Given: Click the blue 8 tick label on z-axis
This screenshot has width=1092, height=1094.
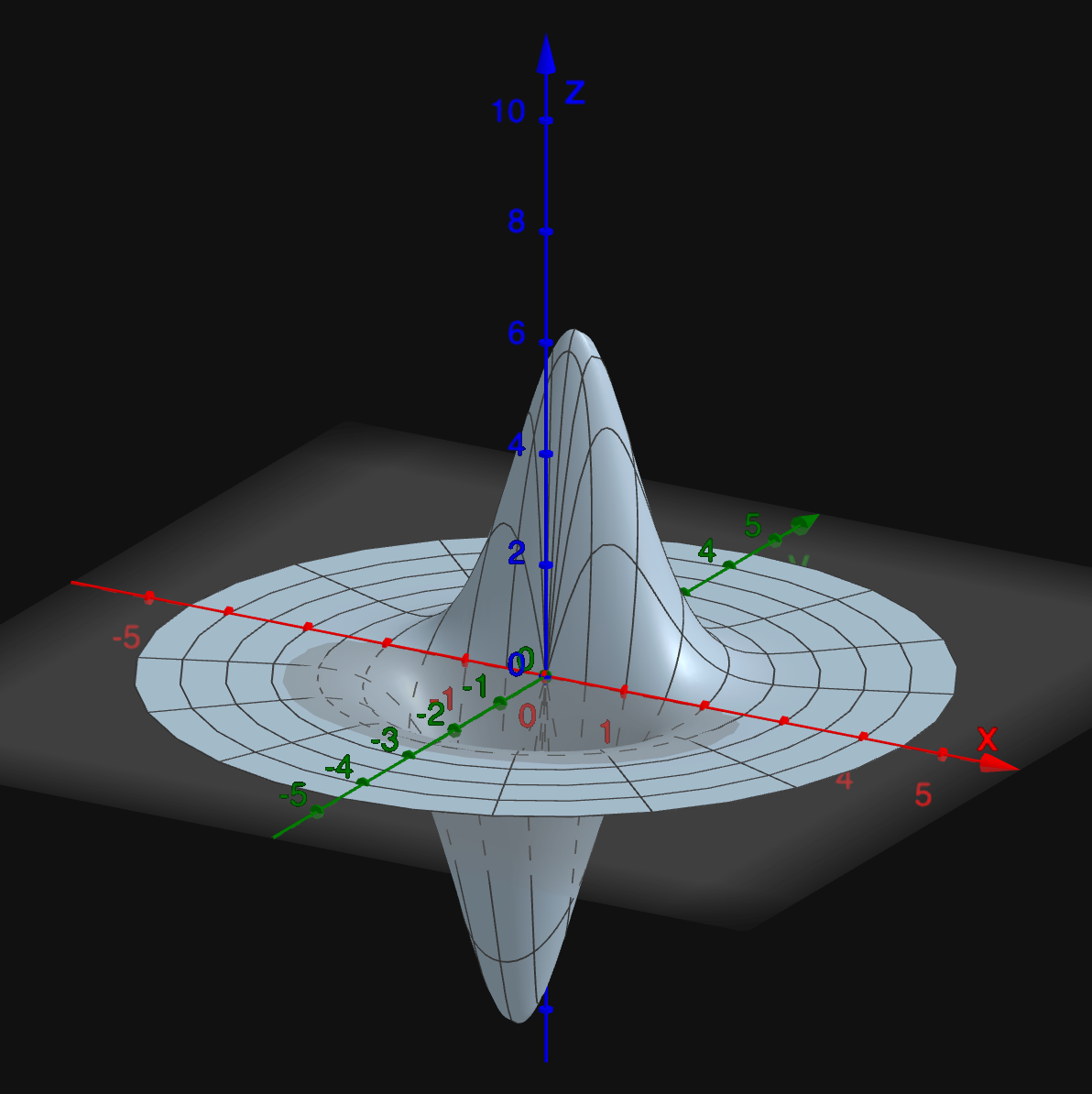Looking at the screenshot, I should (x=517, y=222).
